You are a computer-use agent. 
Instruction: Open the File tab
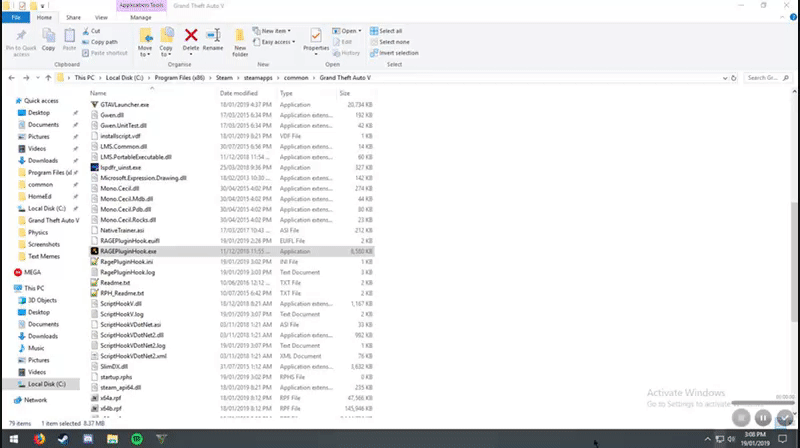(16, 17)
